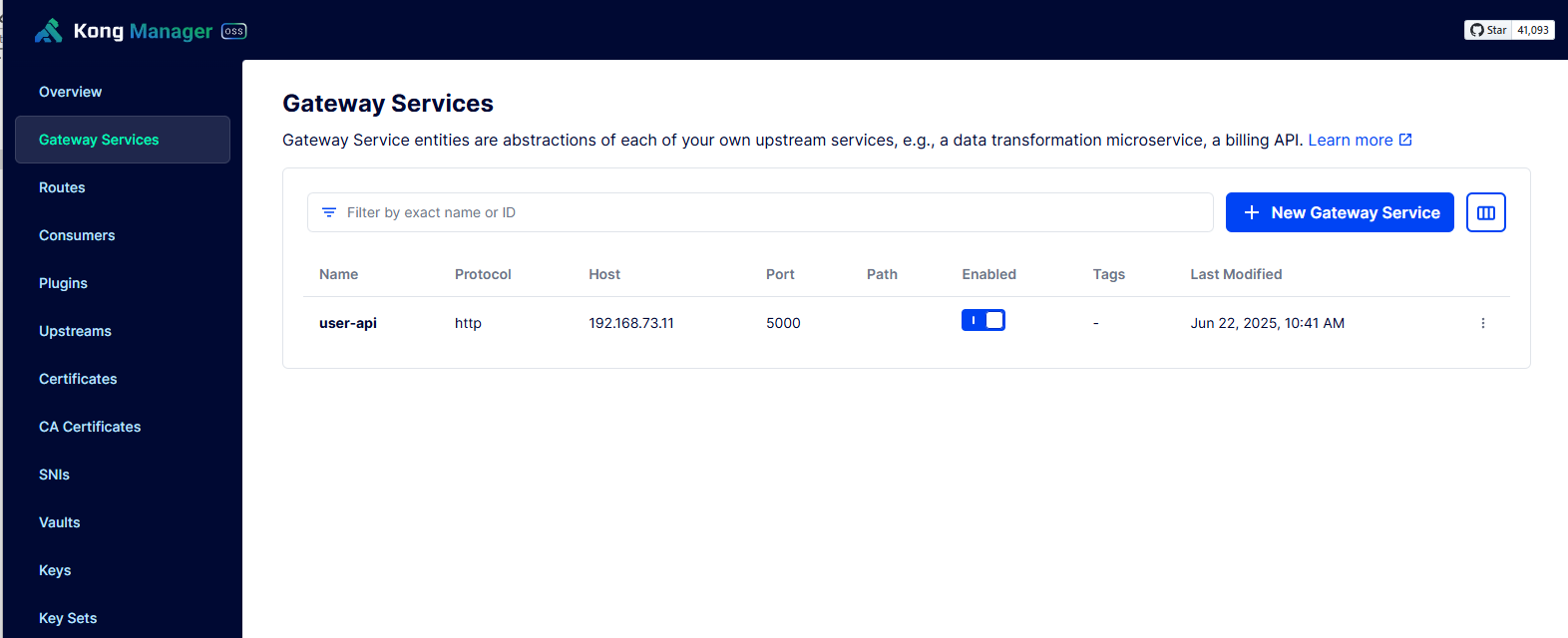1568x638 pixels.
Task: Click the external link icon beside Learn more
Action: point(1405,140)
